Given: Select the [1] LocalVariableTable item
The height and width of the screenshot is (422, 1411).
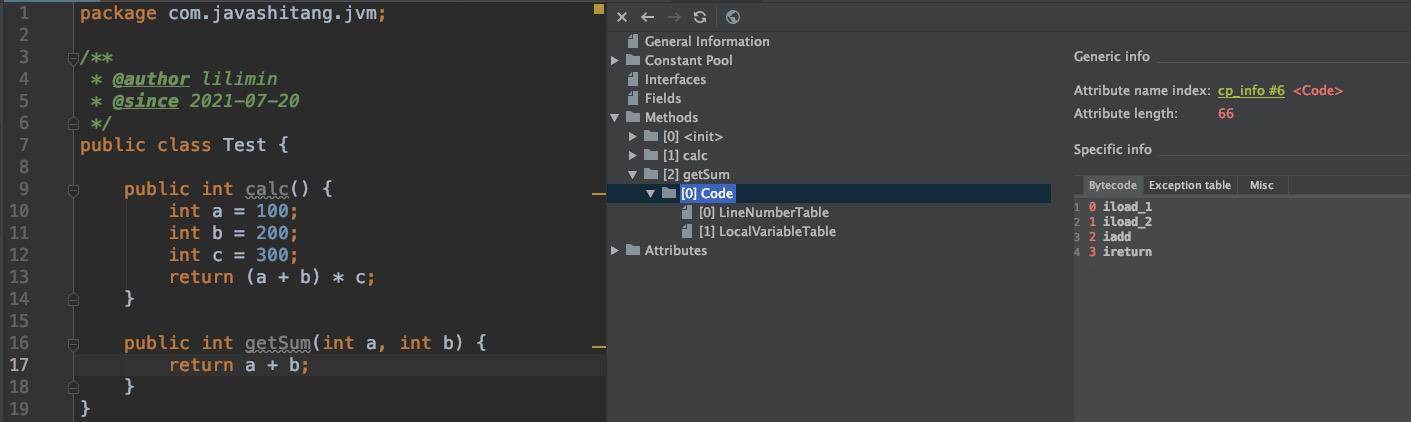Looking at the screenshot, I should pyautogui.click(x=767, y=232).
